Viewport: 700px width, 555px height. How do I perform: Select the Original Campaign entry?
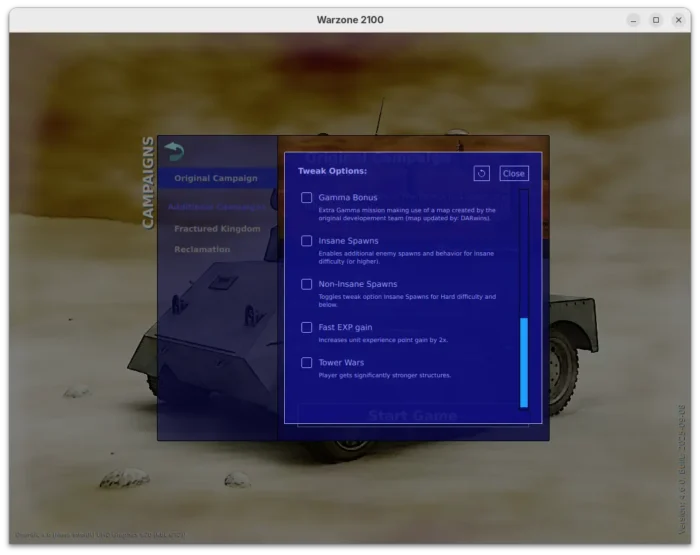click(x=216, y=179)
